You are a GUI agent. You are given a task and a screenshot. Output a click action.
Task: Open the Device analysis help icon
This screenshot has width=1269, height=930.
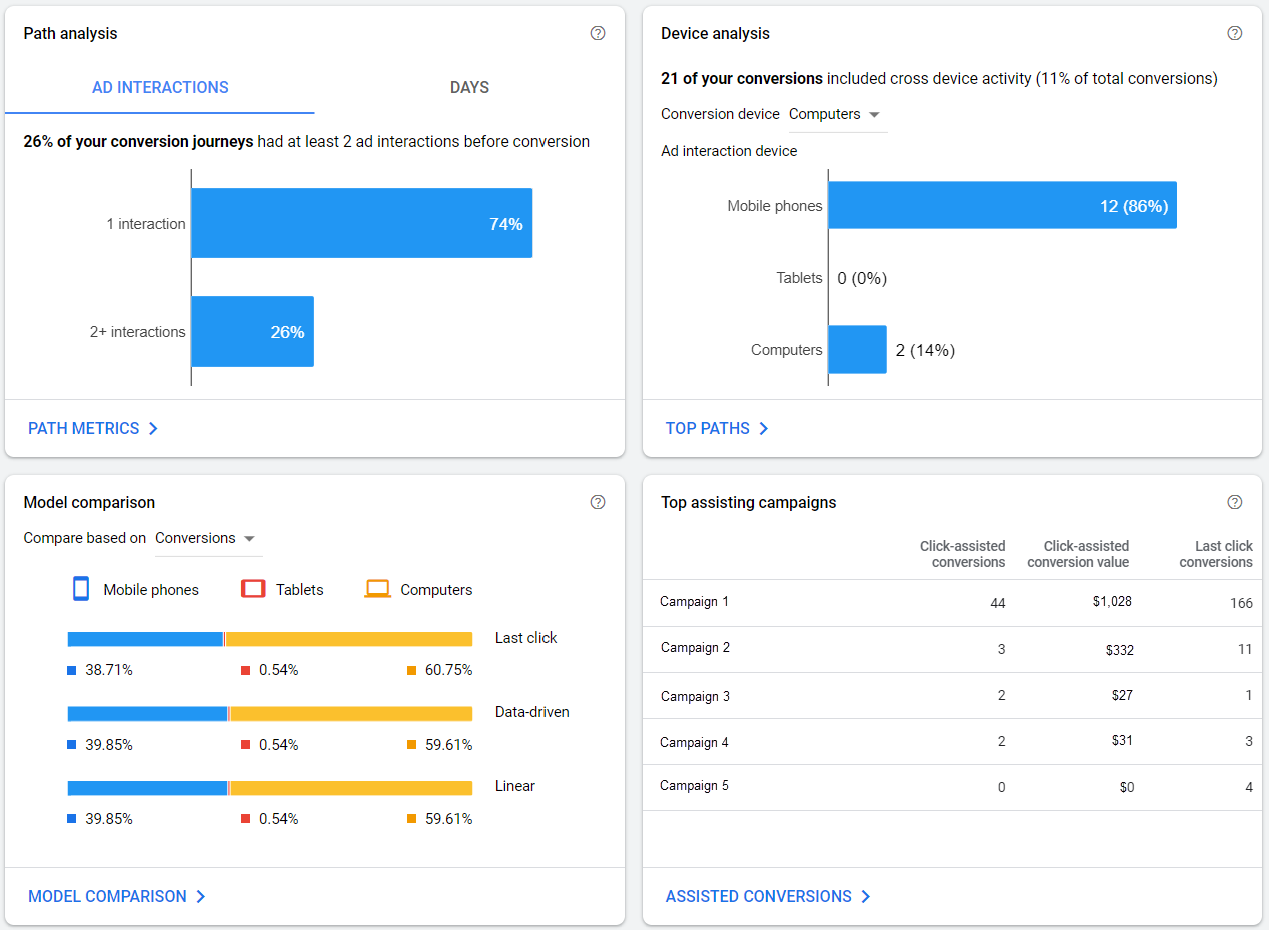1234,33
